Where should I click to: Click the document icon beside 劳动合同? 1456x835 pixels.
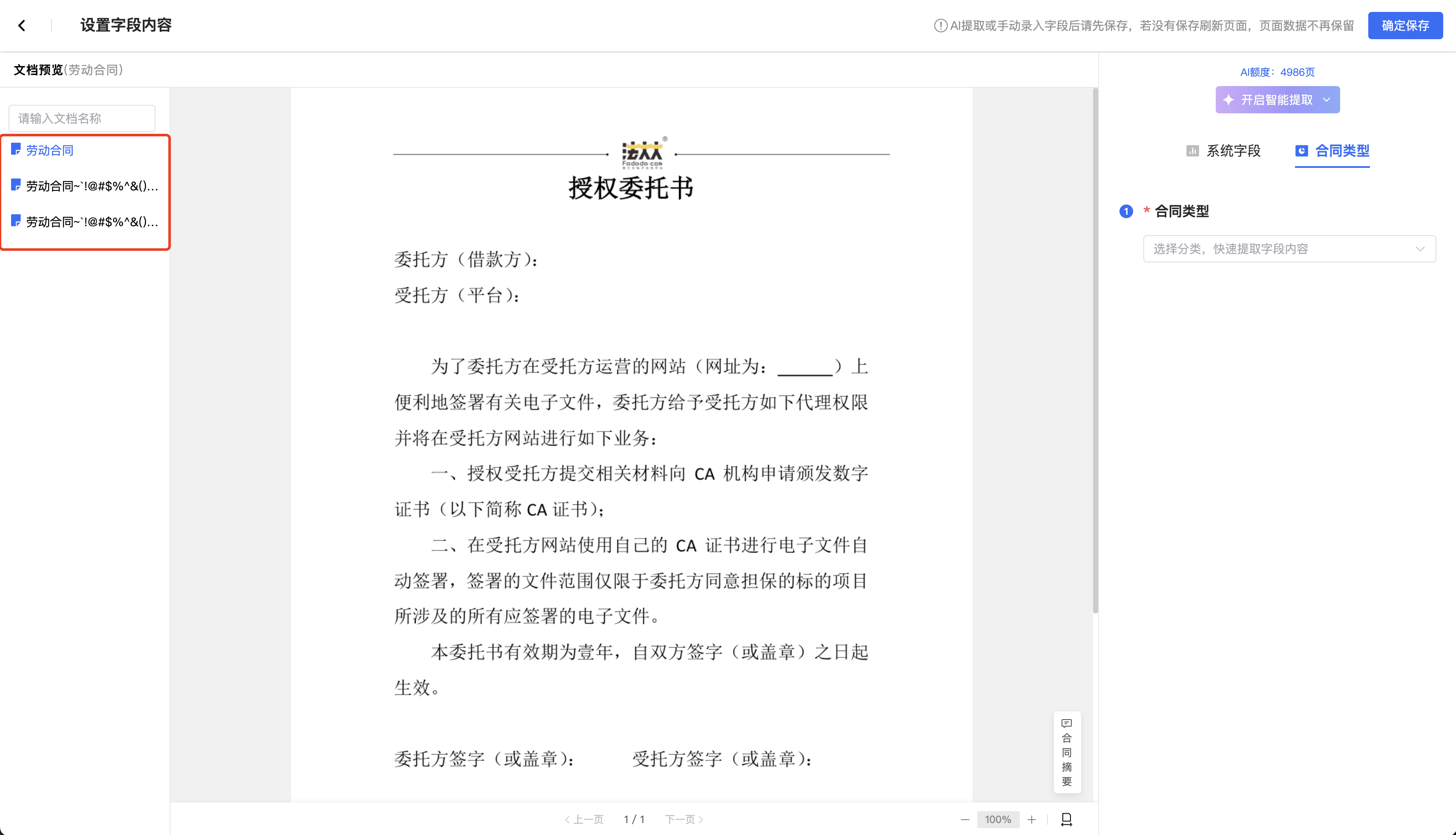(16, 150)
